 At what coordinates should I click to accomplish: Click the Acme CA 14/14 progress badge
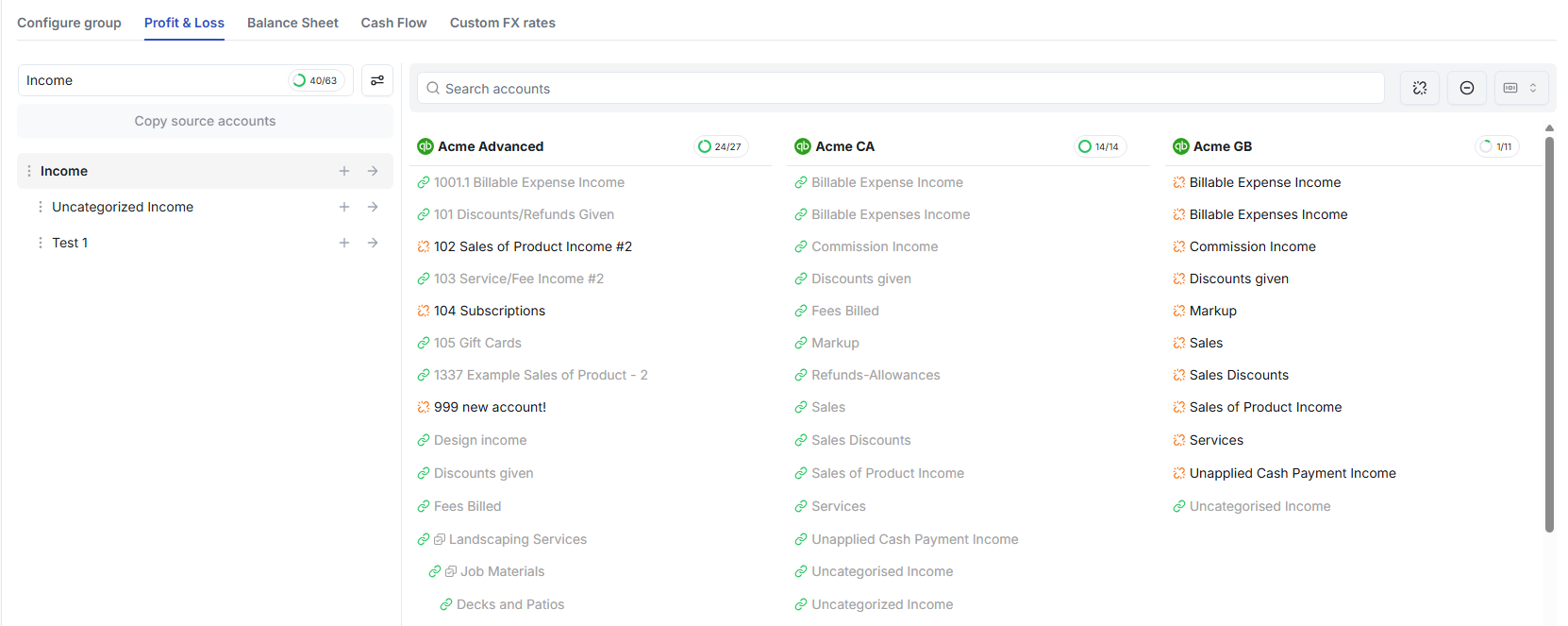point(1100,146)
